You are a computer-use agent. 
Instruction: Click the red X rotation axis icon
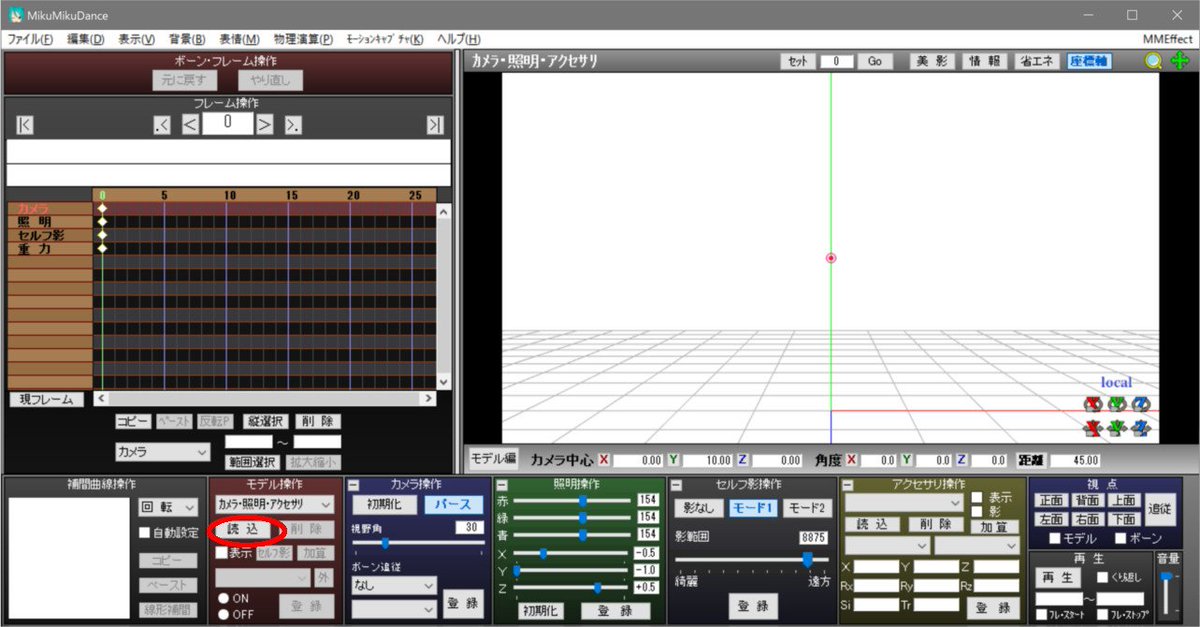pyautogui.click(x=1094, y=404)
